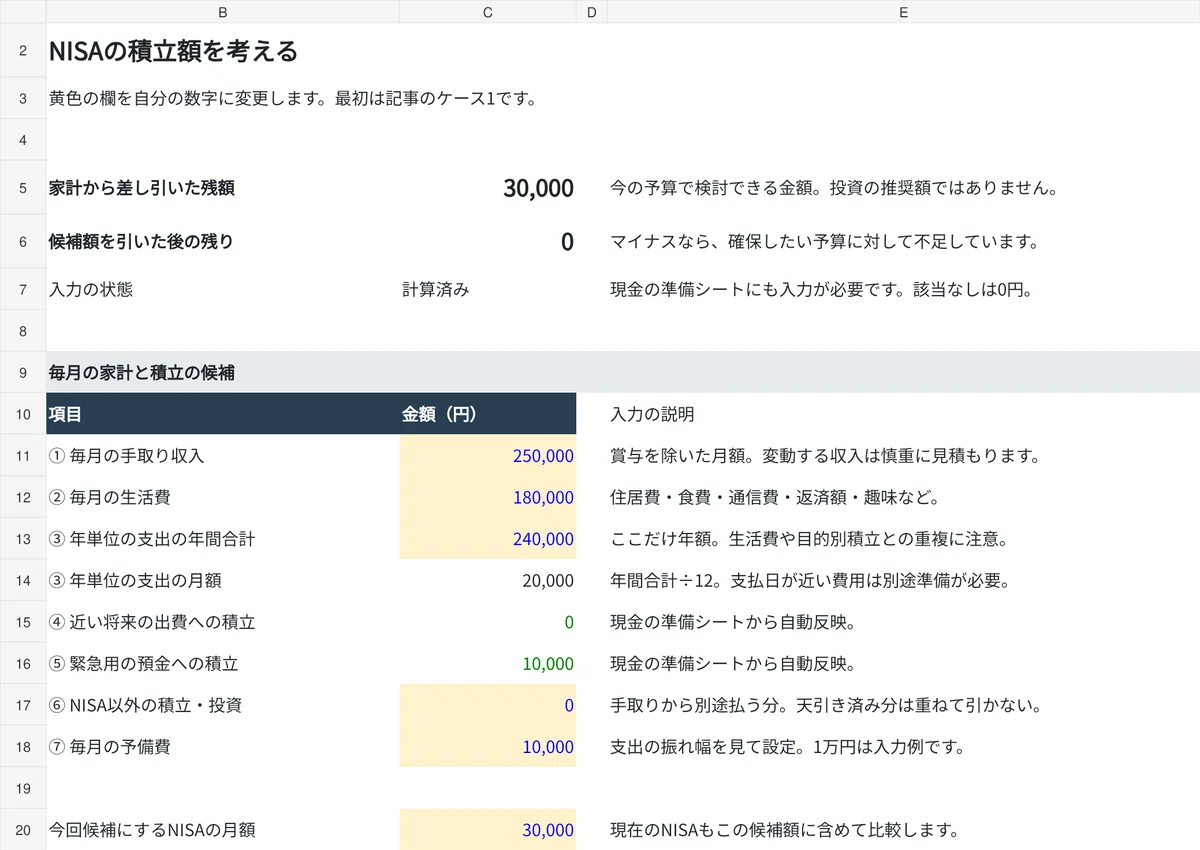
Task: Click the '入力の状態' label
Action: pyautogui.click(x=90, y=290)
